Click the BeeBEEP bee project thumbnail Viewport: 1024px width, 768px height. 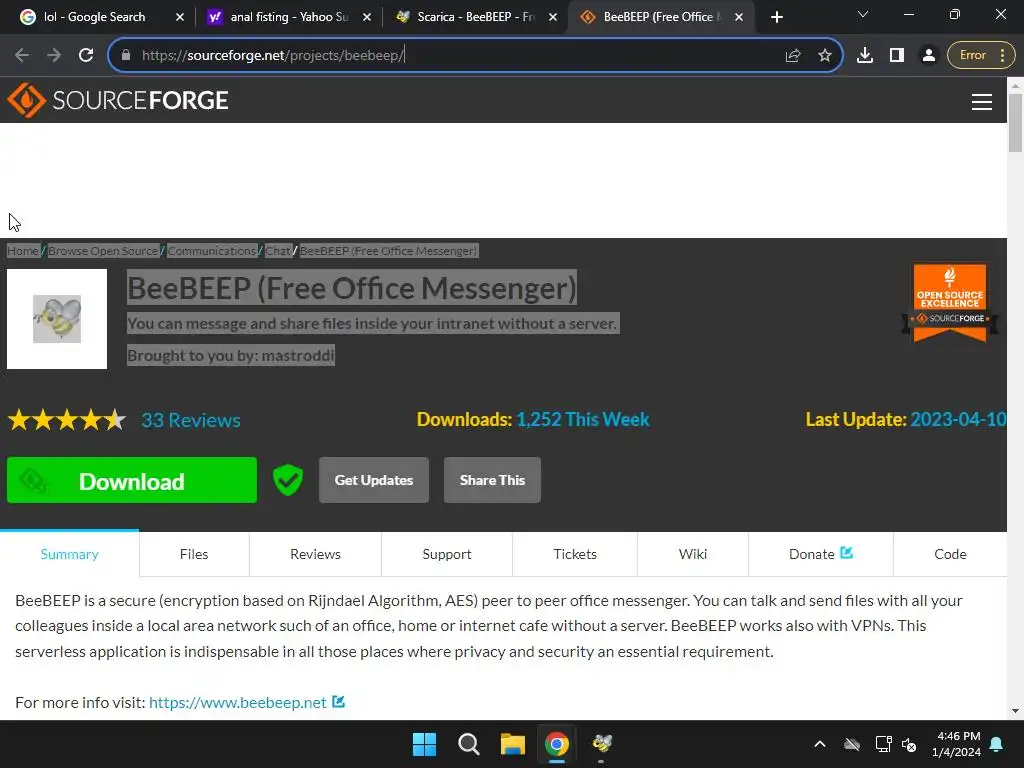click(x=57, y=319)
